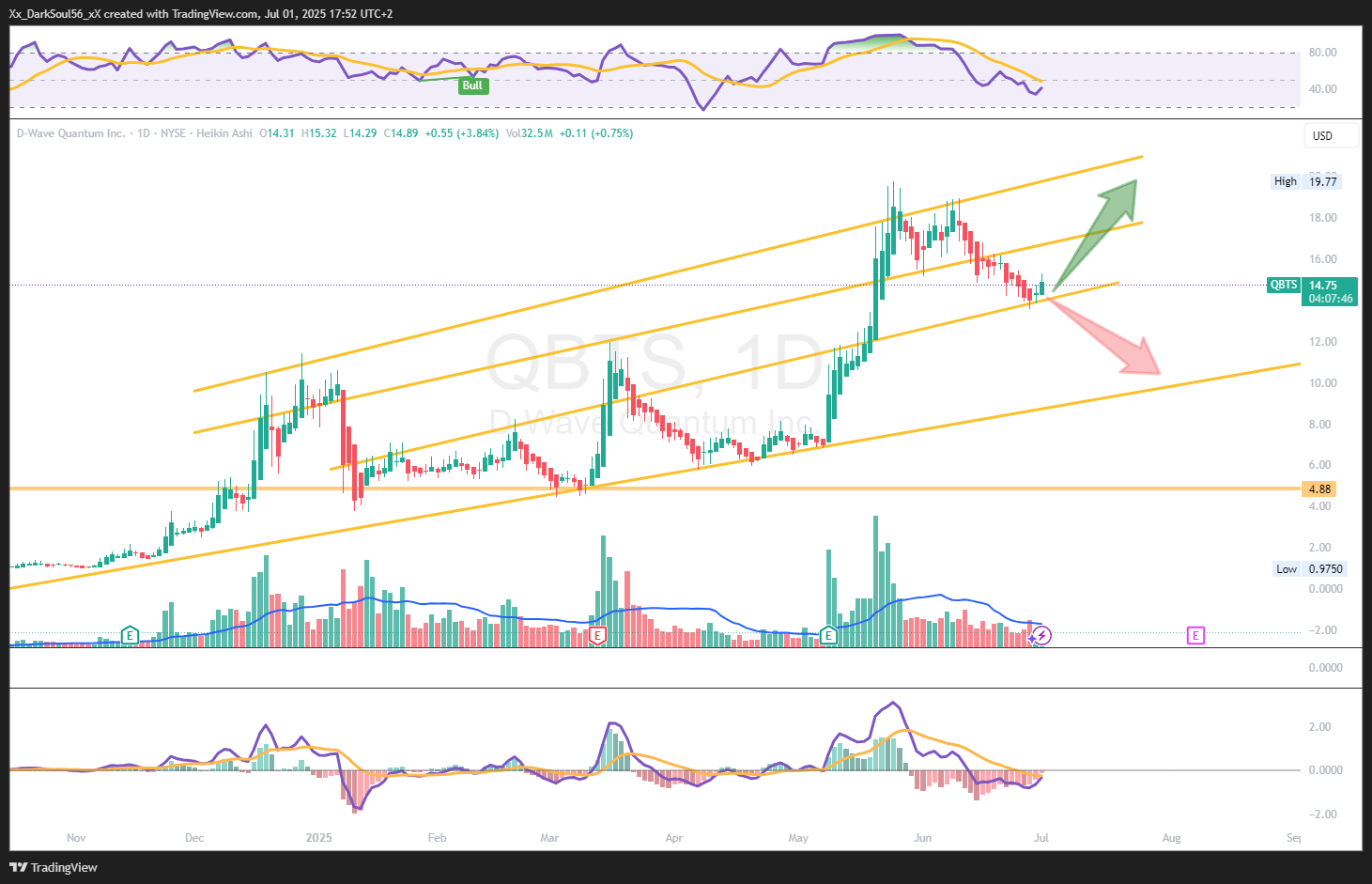Click the May label on time axis

pos(798,838)
